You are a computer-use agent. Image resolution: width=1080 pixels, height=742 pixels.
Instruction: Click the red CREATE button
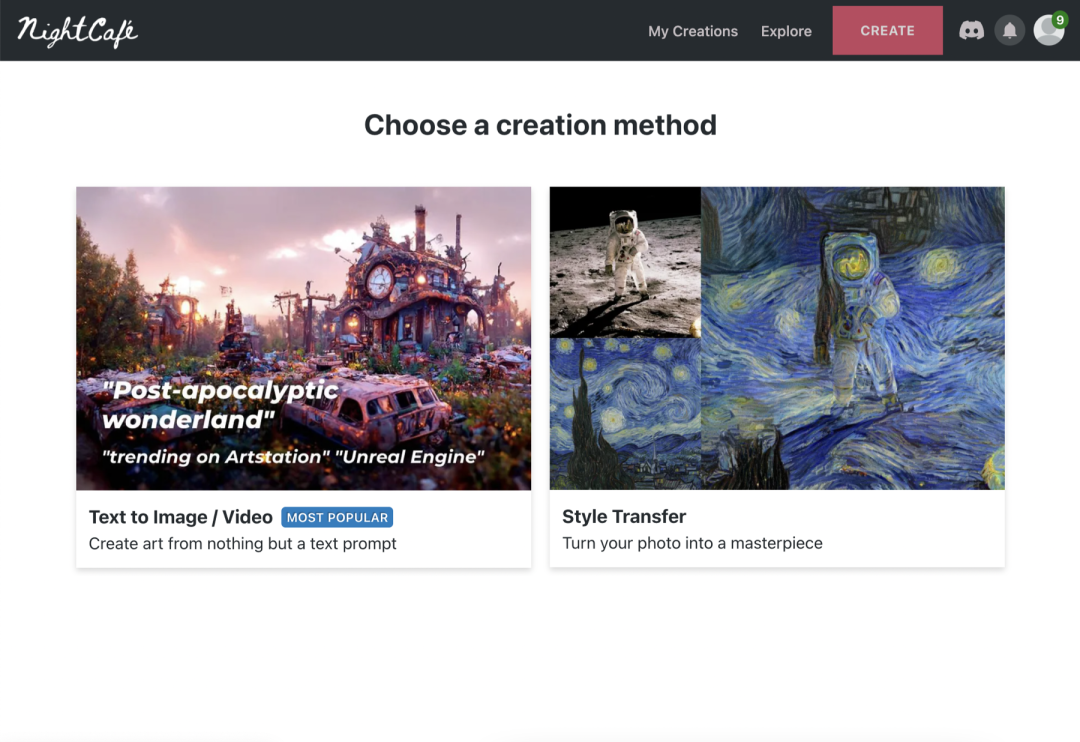pos(887,30)
